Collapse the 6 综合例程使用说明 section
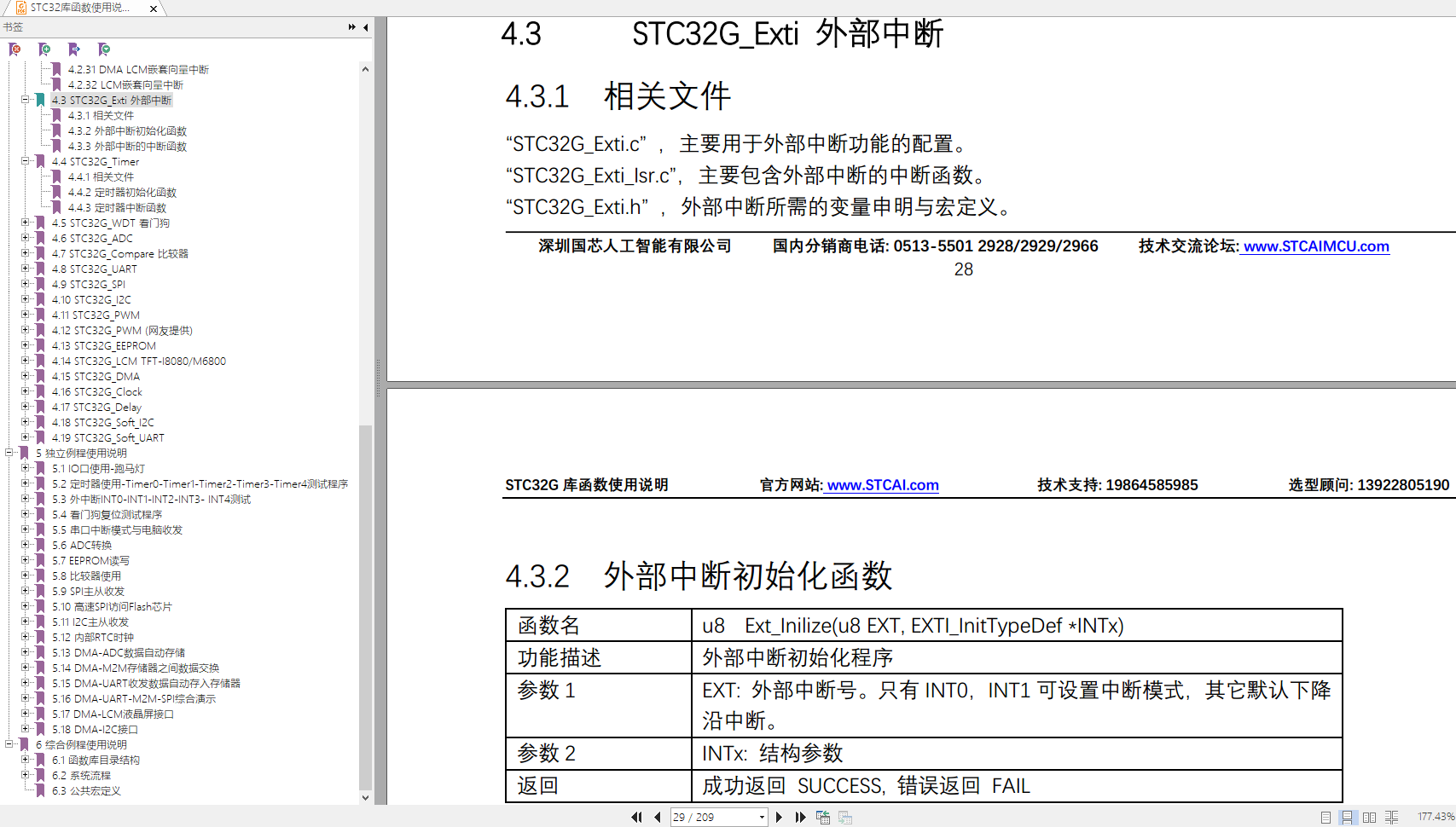 click(x=9, y=744)
